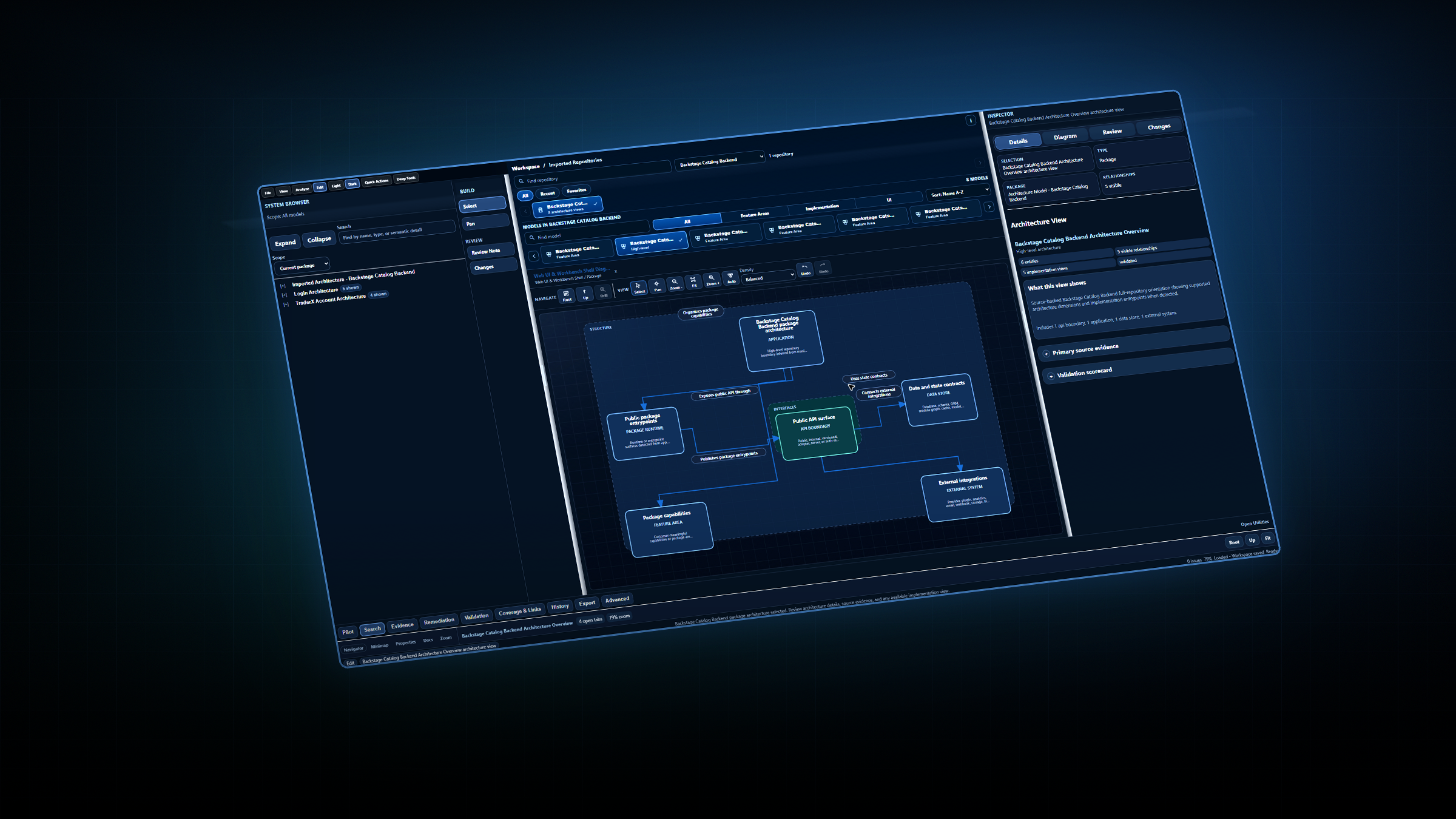
Task: Open the Coverage & Links bottom tab
Action: point(520,611)
